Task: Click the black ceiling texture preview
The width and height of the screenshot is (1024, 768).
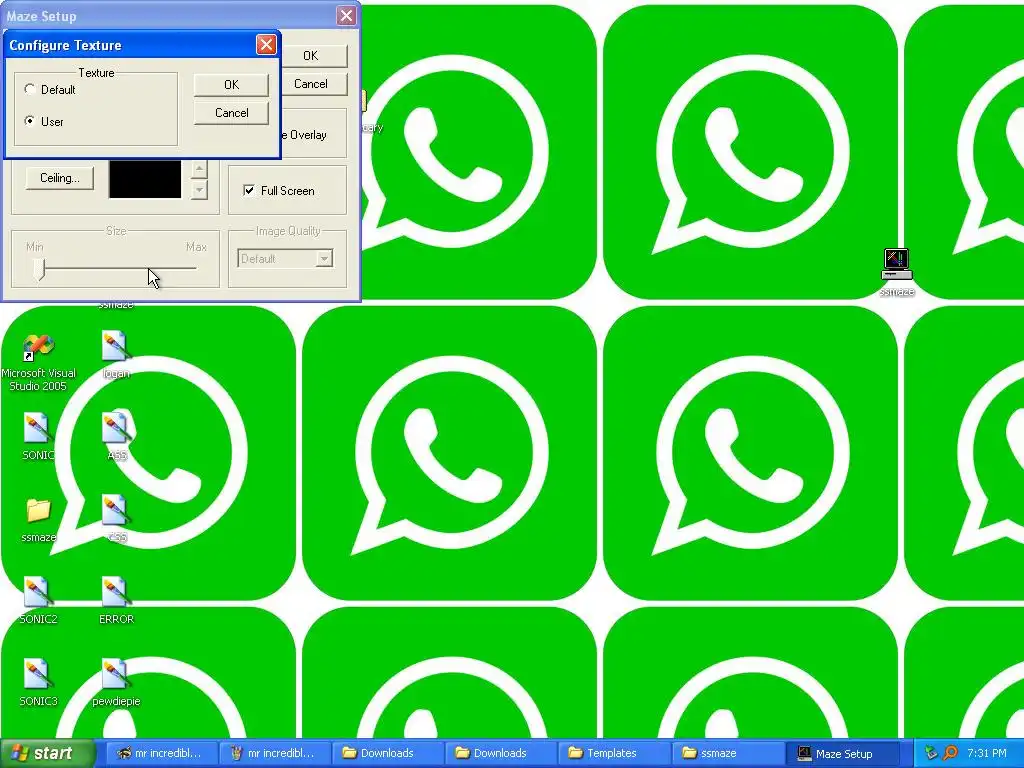Action: (145, 178)
